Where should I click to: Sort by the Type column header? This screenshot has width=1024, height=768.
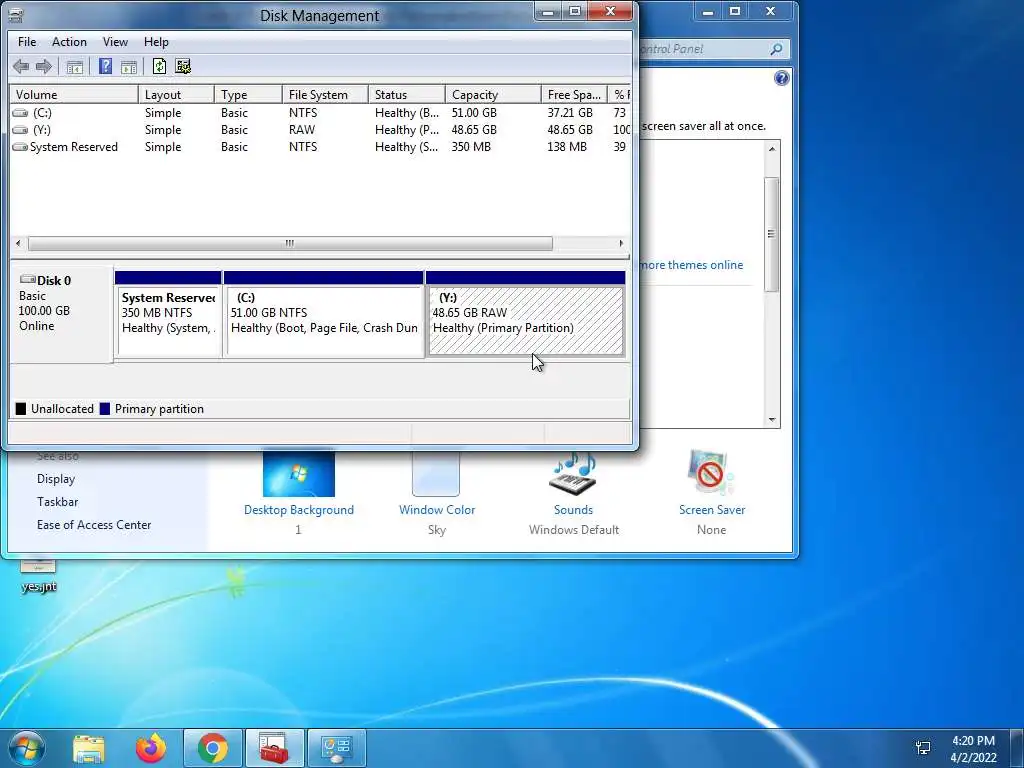coord(248,95)
